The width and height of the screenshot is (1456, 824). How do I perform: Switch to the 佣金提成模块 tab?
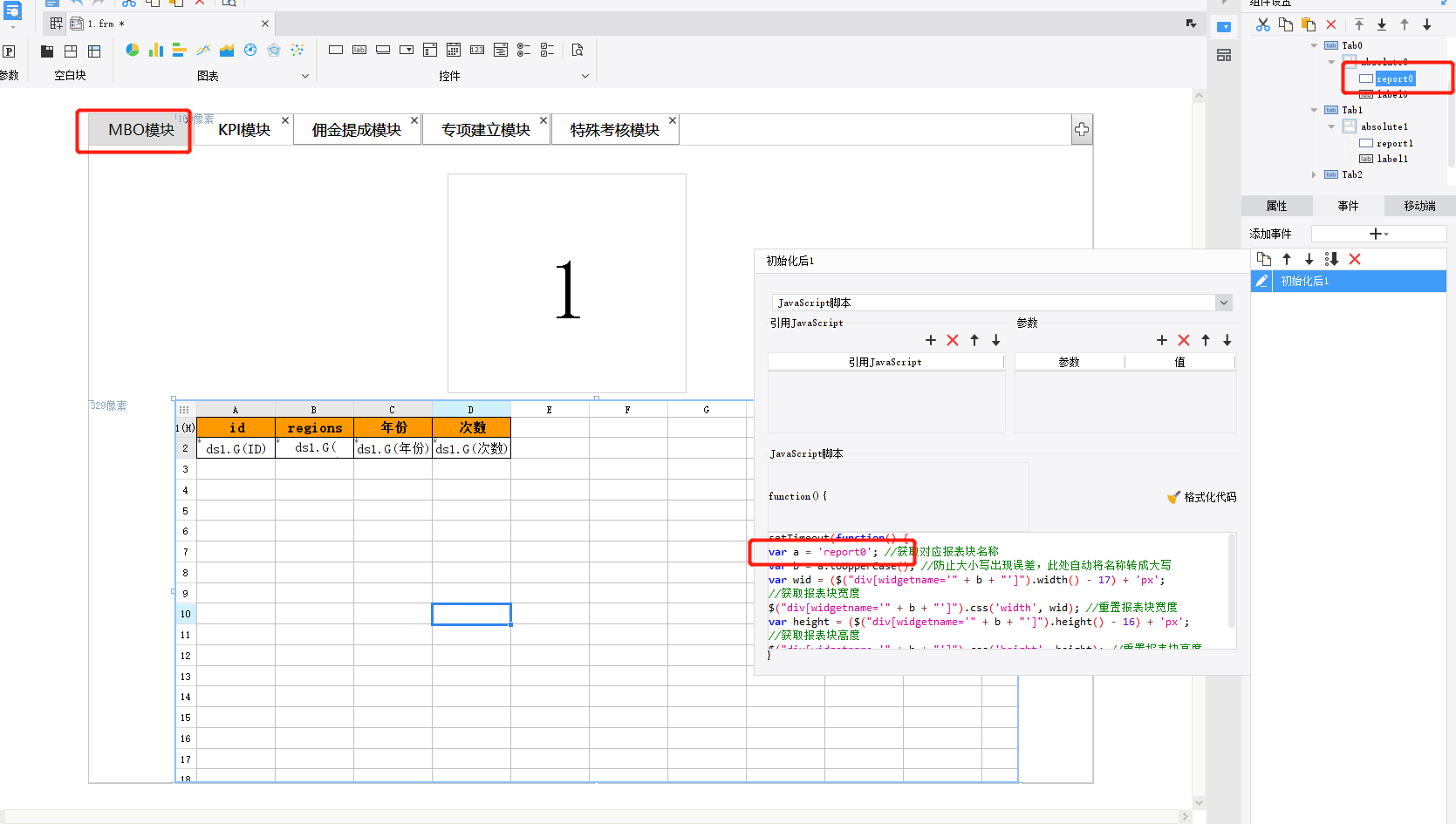[x=357, y=130]
